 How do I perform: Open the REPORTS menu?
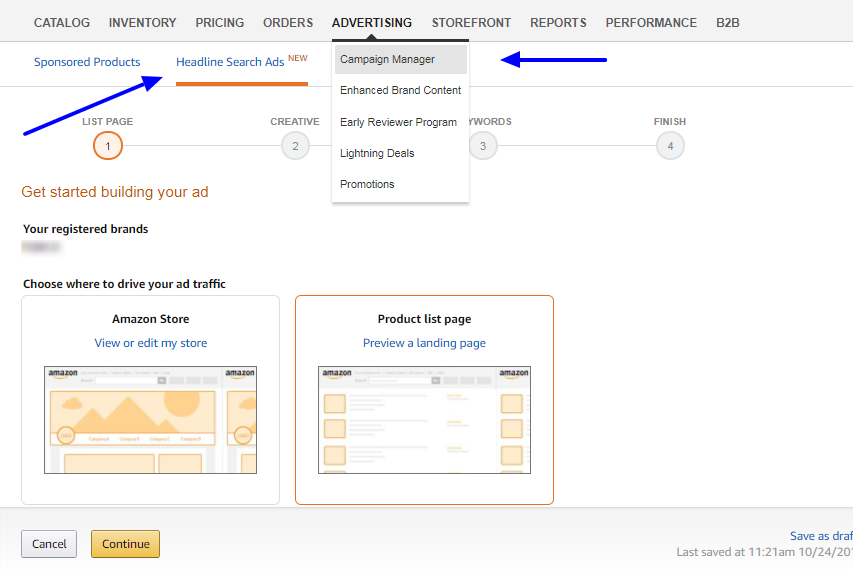(x=558, y=23)
